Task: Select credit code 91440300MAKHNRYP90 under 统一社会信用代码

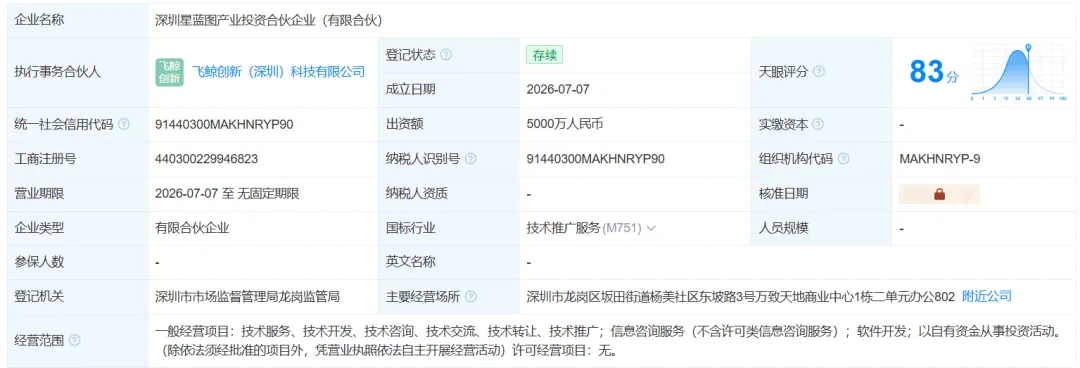Action: 225,125
